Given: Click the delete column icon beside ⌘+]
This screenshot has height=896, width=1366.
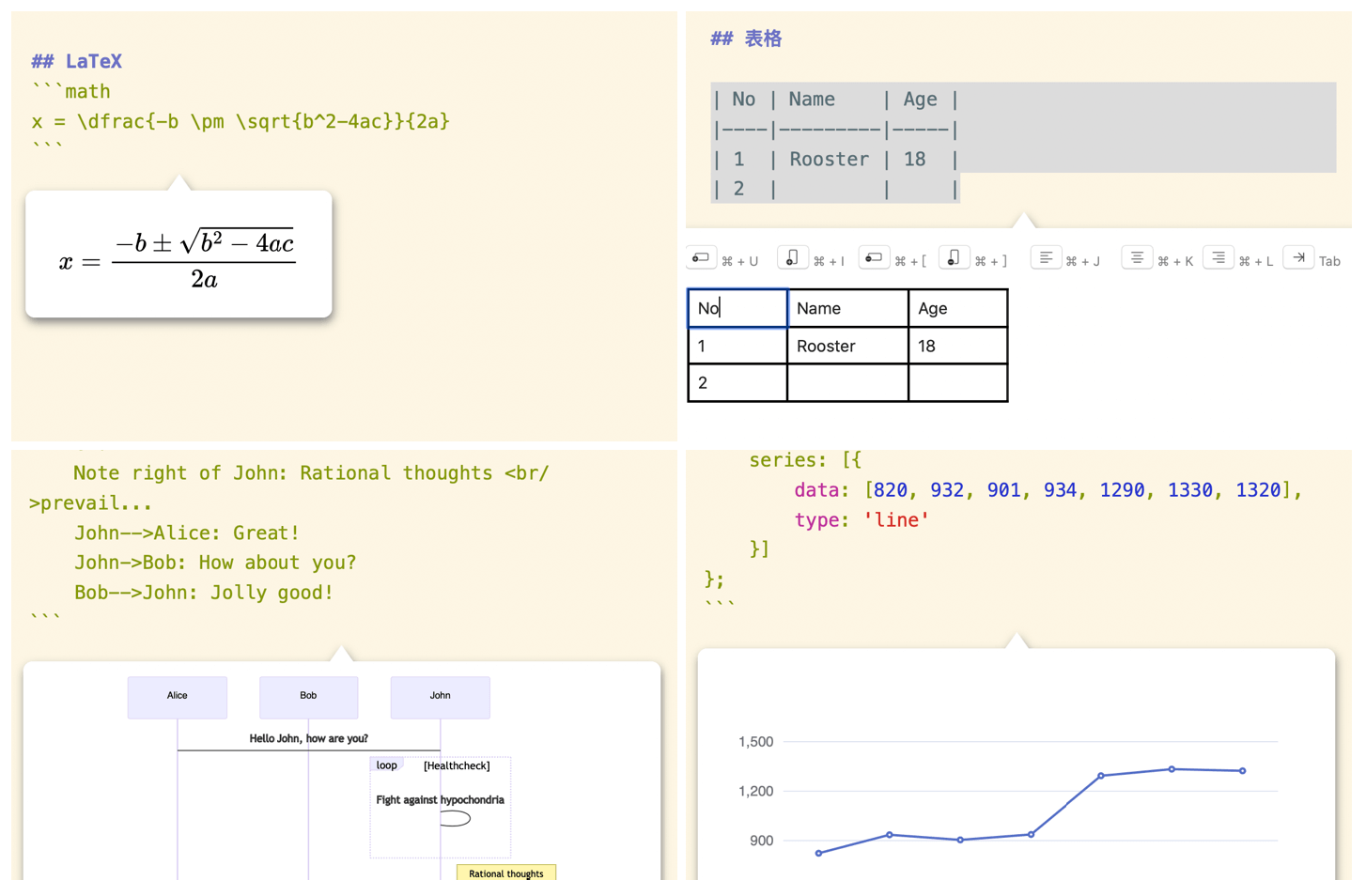Looking at the screenshot, I should click(x=955, y=258).
